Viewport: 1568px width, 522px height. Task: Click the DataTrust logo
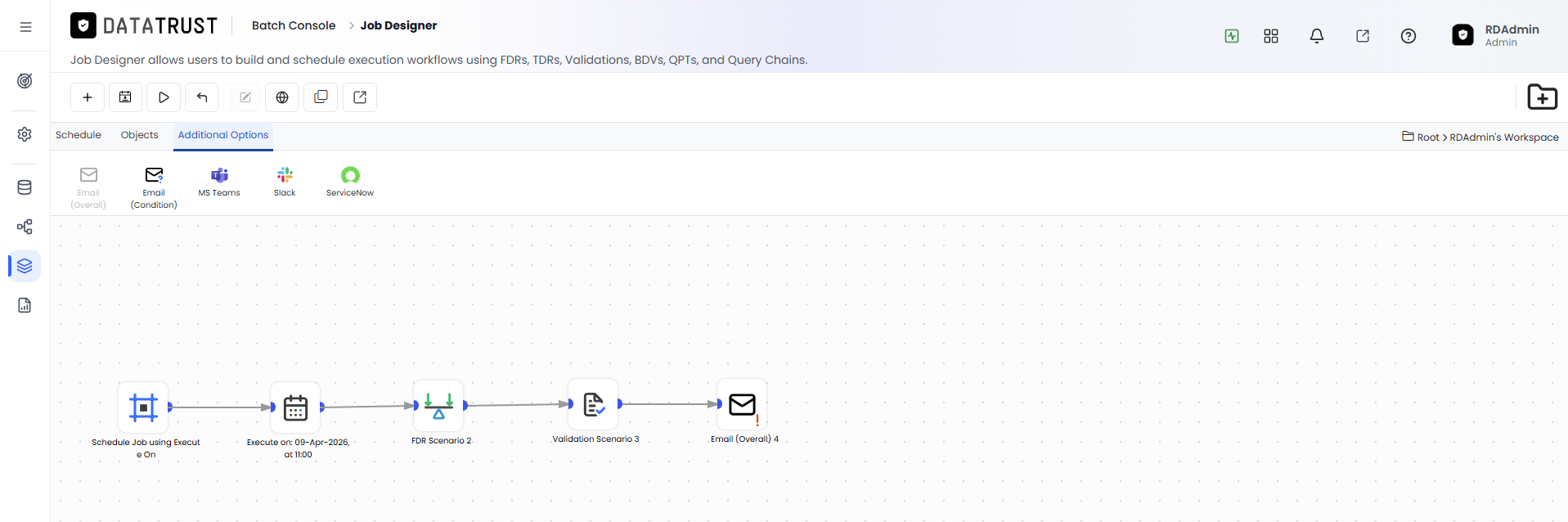click(144, 26)
